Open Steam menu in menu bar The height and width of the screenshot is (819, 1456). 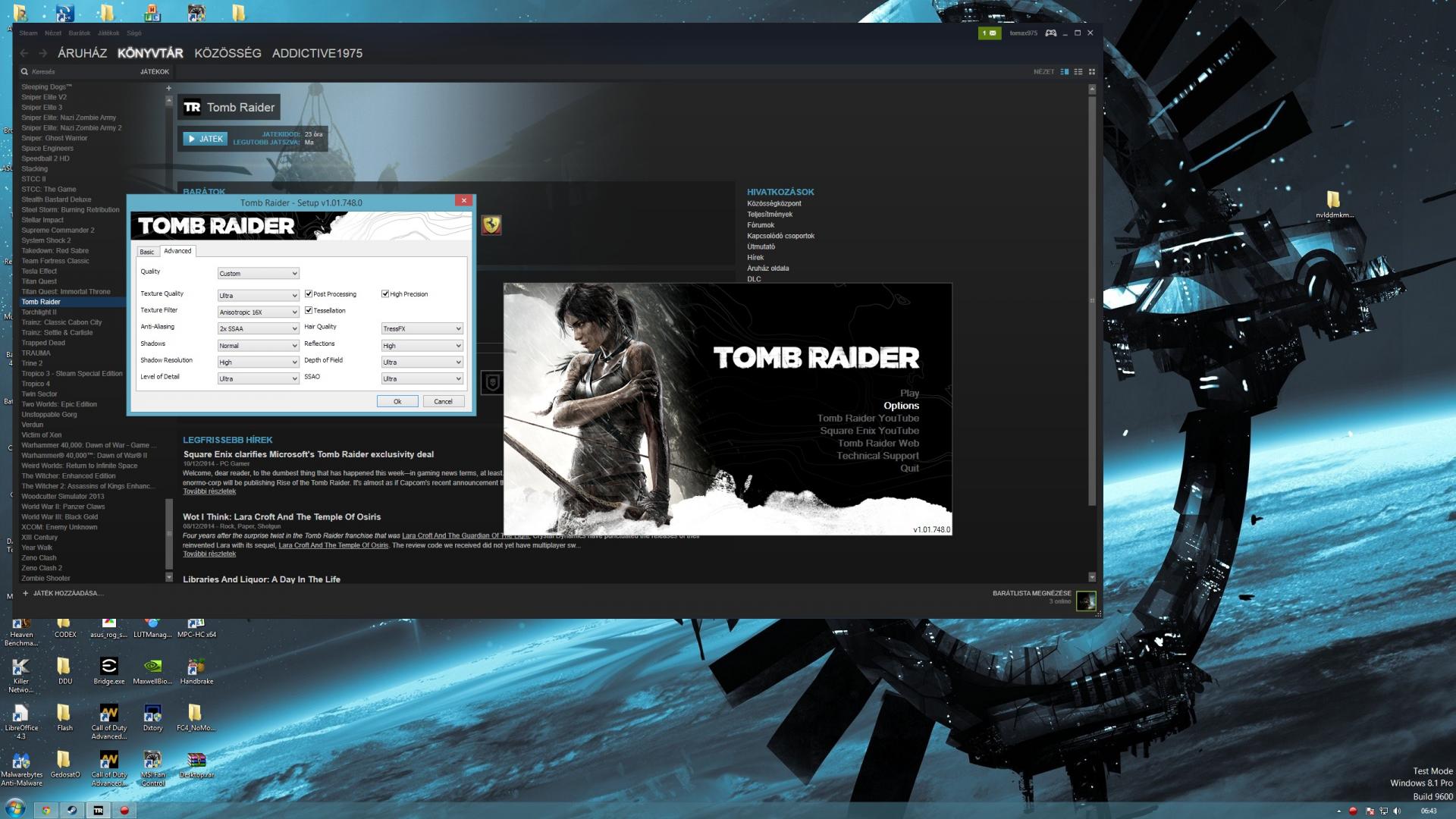(28, 33)
